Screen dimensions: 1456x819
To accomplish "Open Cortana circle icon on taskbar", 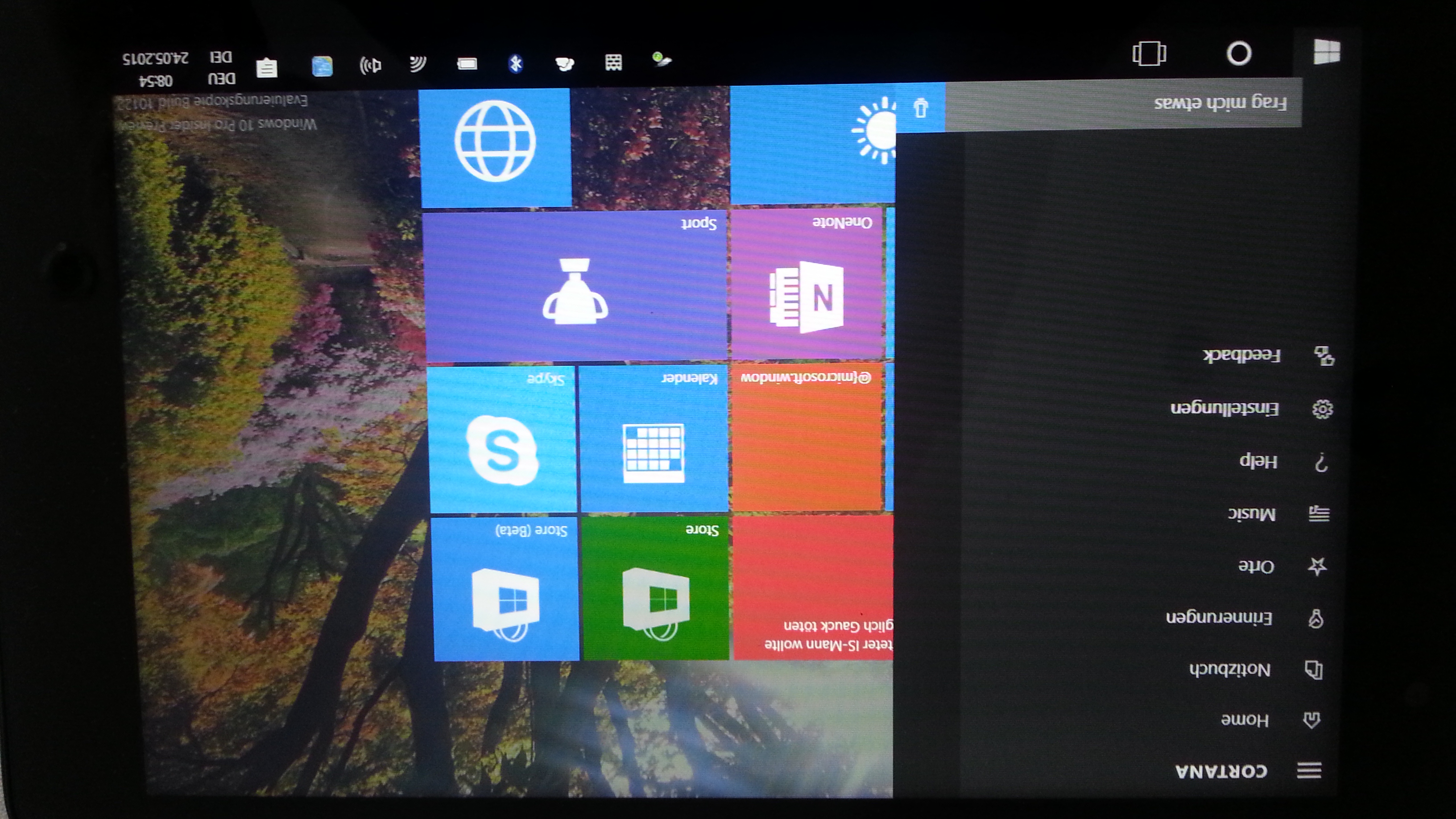I will (1239, 54).
